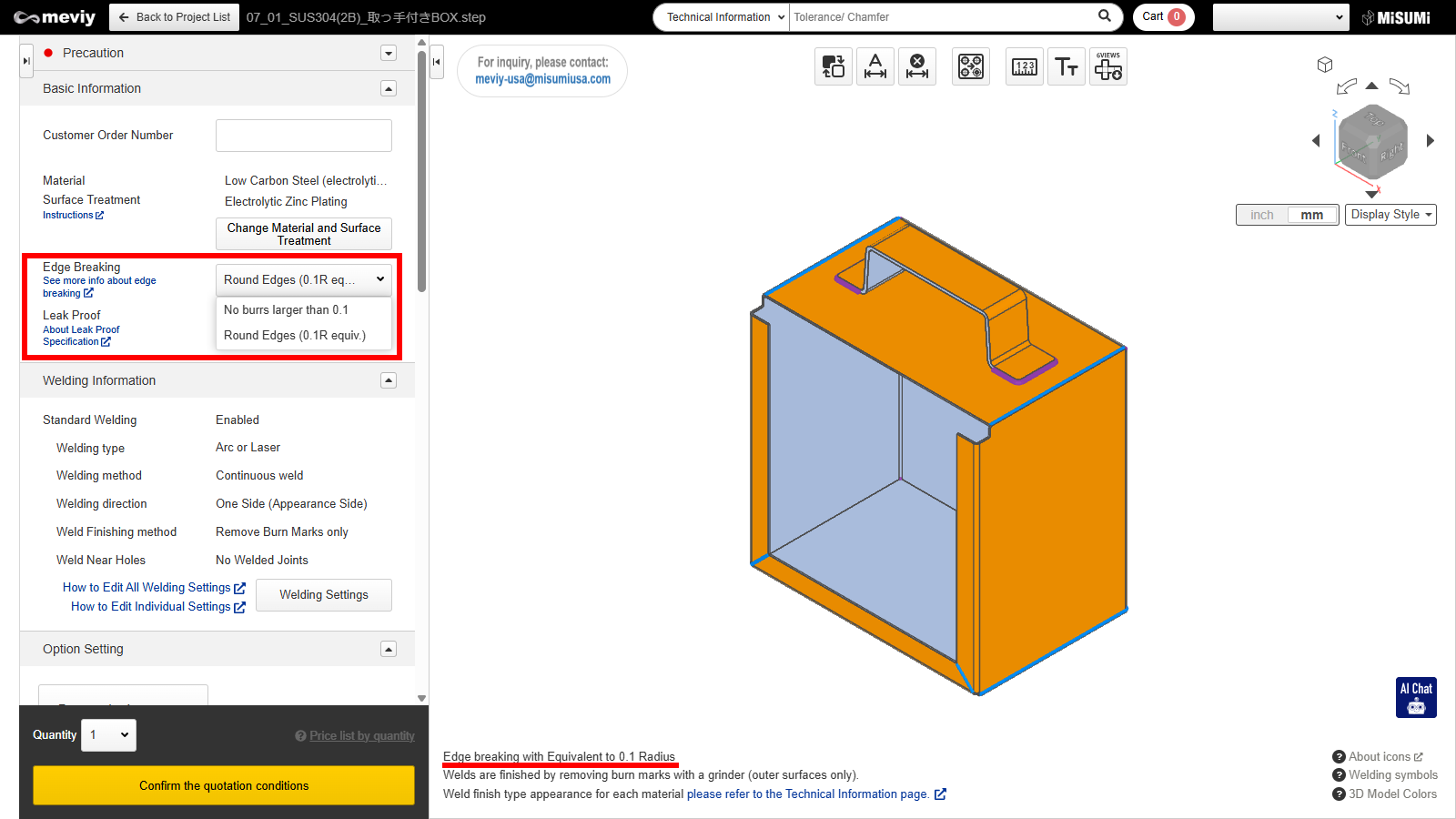Click the delete dimension (X arrow) tool
The height and width of the screenshot is (819, 1456).
[917, 66]
